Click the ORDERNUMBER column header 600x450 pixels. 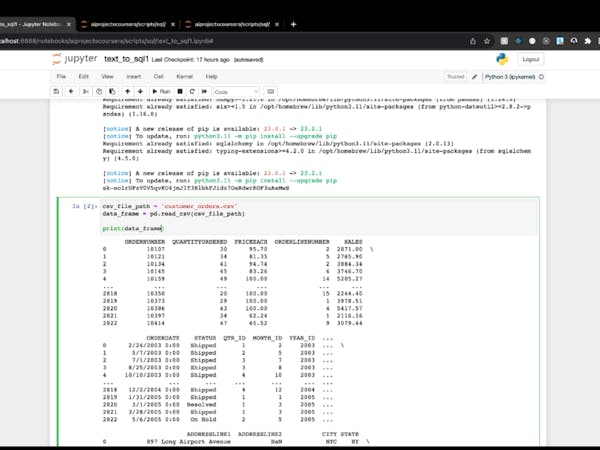(145, 242)
